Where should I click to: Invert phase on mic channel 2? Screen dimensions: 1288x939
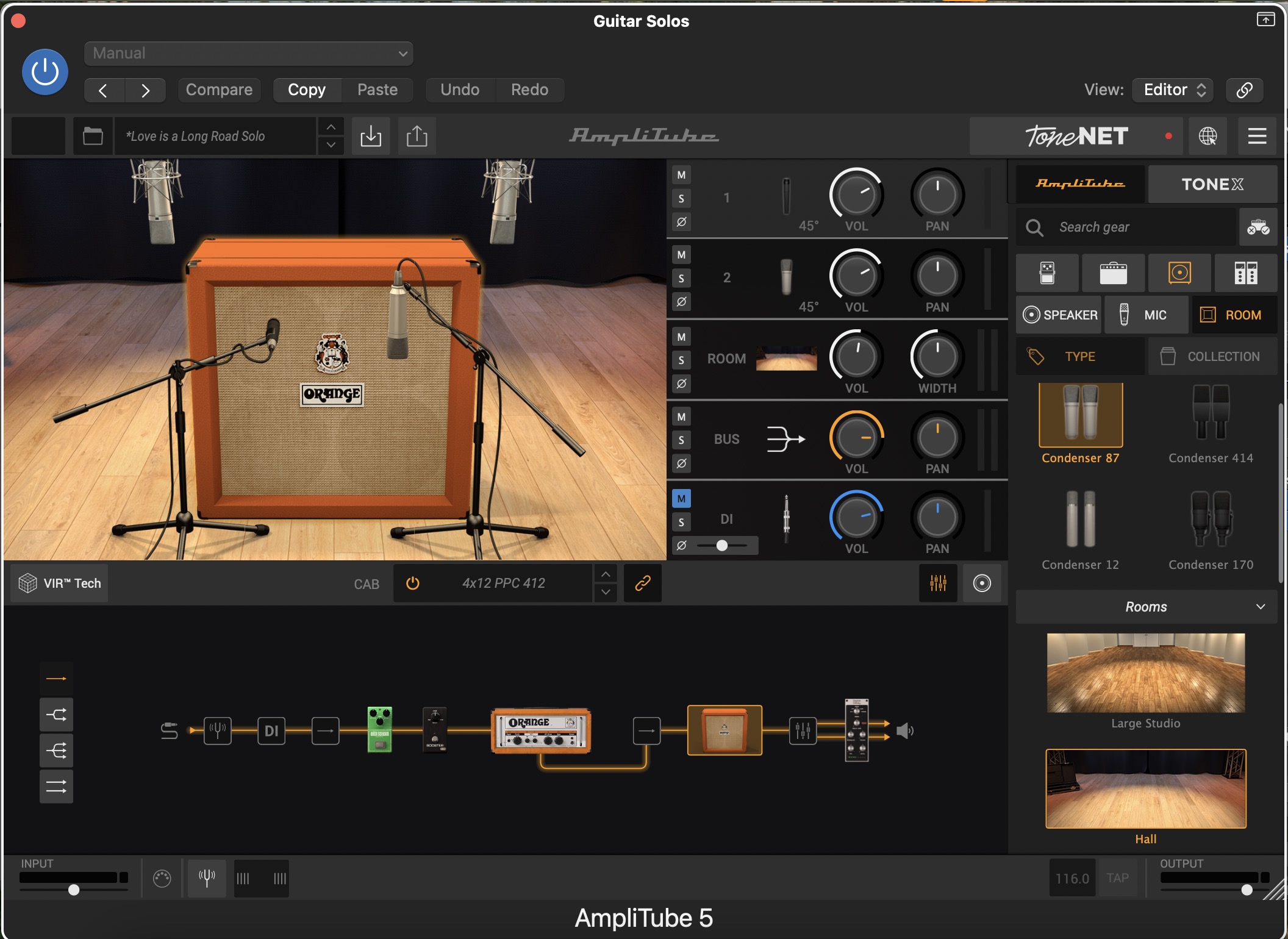682,302
